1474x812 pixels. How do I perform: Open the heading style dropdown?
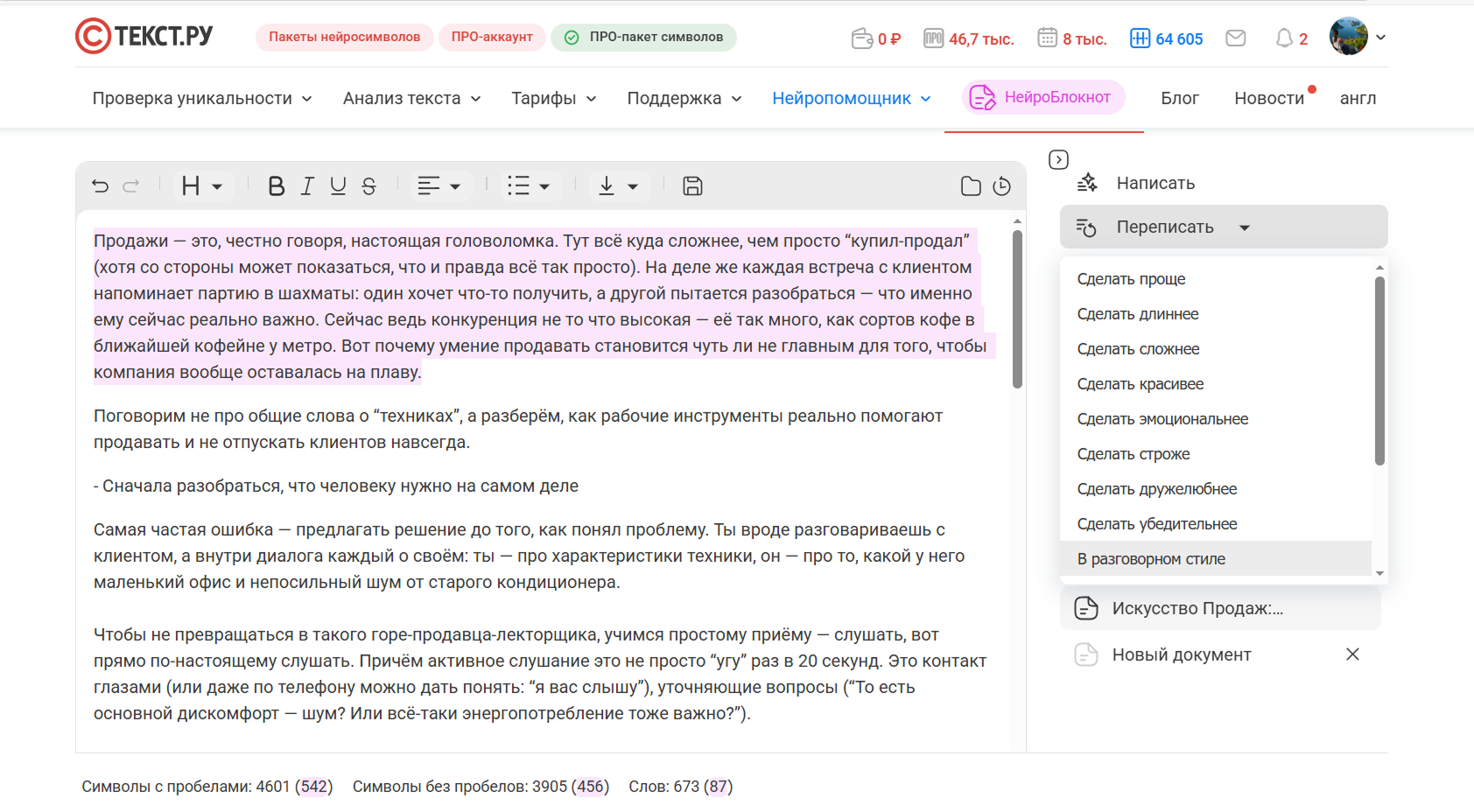[201, 186]
